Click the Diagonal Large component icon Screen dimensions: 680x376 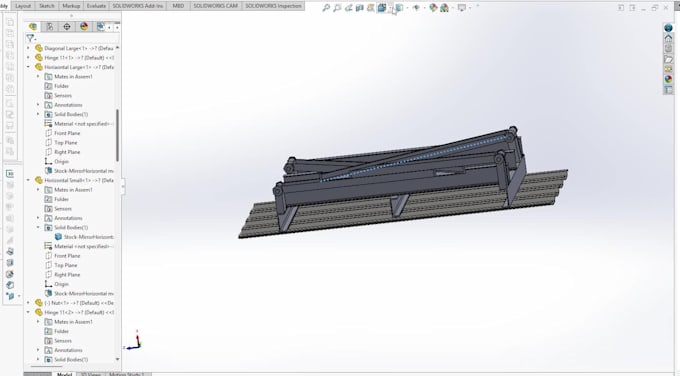(x=39, y=48)
